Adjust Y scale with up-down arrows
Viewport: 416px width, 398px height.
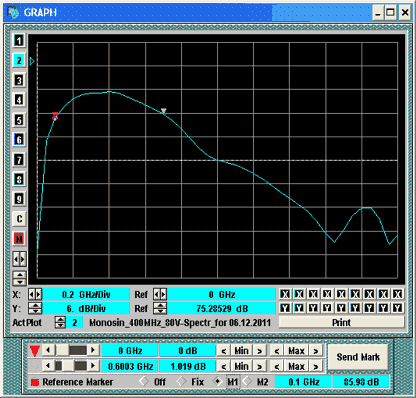pos(35,308)
